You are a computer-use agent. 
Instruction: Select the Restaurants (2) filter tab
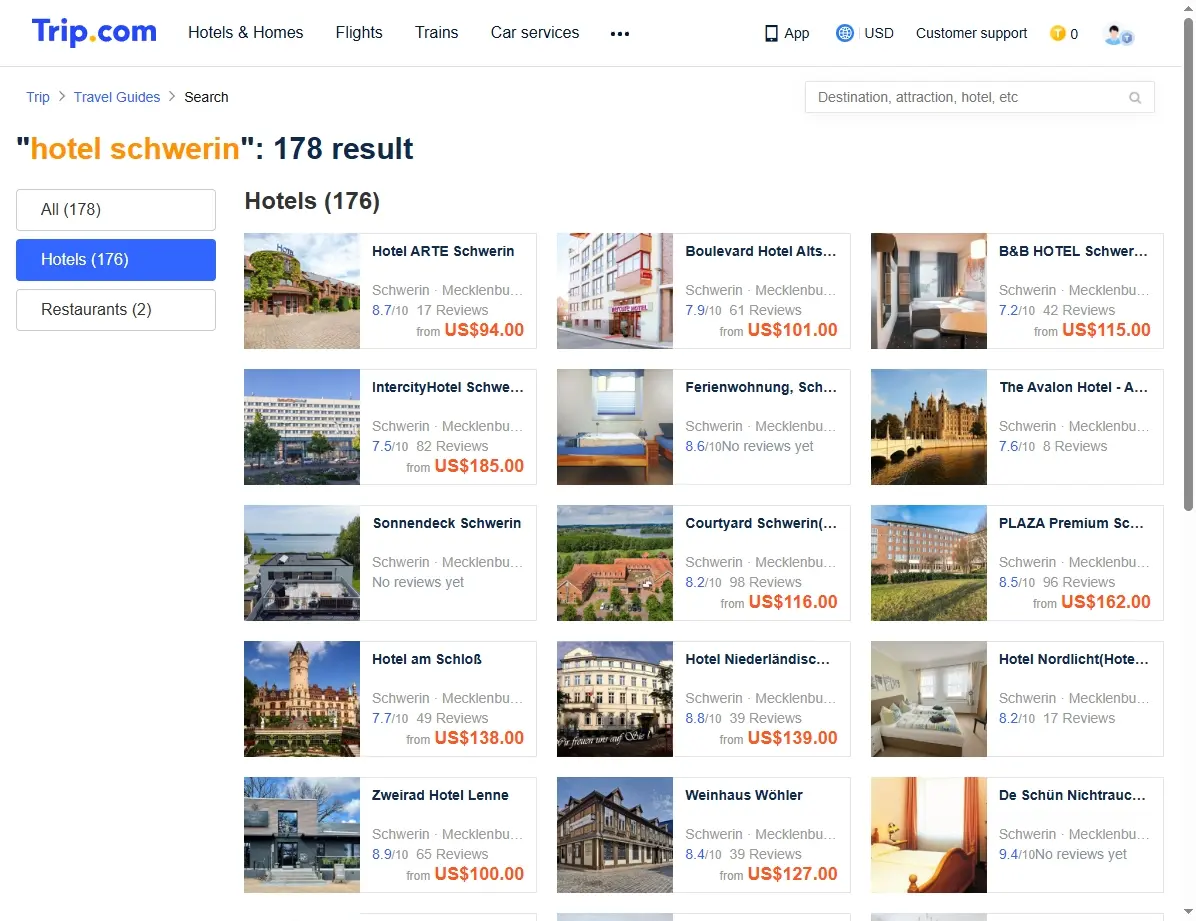point(116,310)
